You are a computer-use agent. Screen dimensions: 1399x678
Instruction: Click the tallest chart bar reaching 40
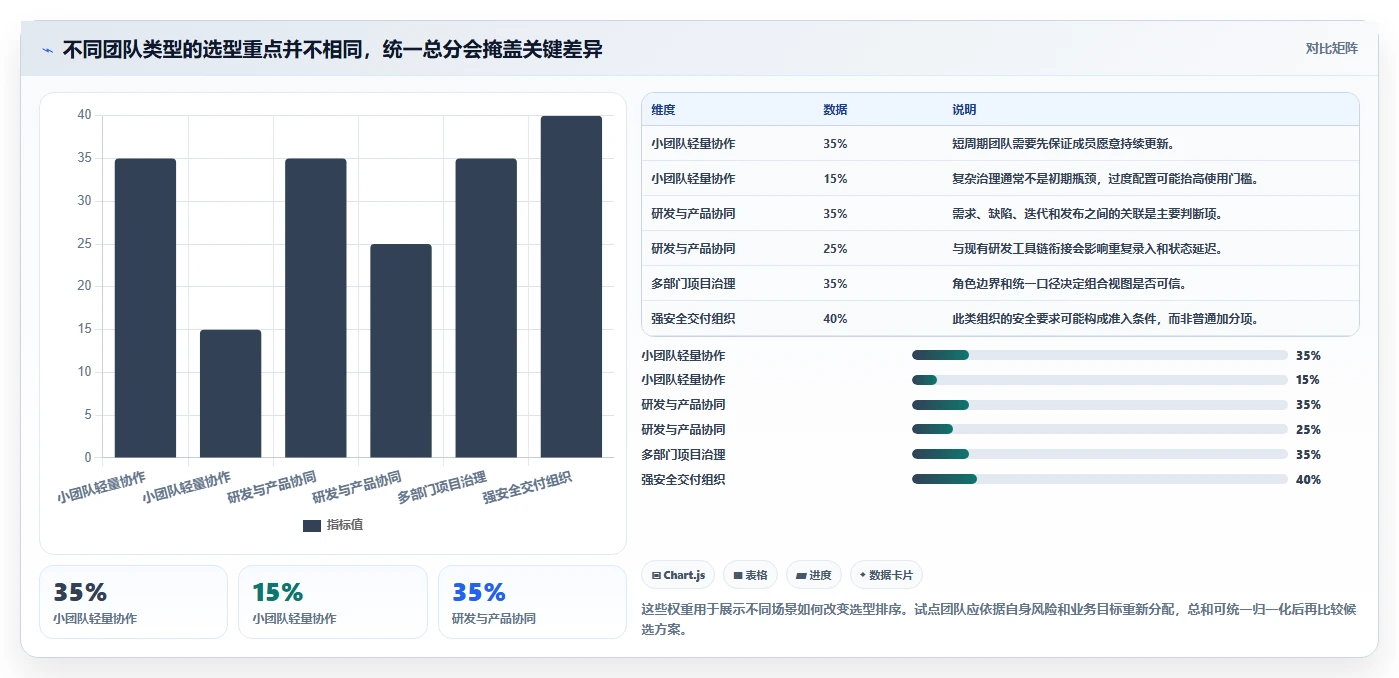[571, 287]
